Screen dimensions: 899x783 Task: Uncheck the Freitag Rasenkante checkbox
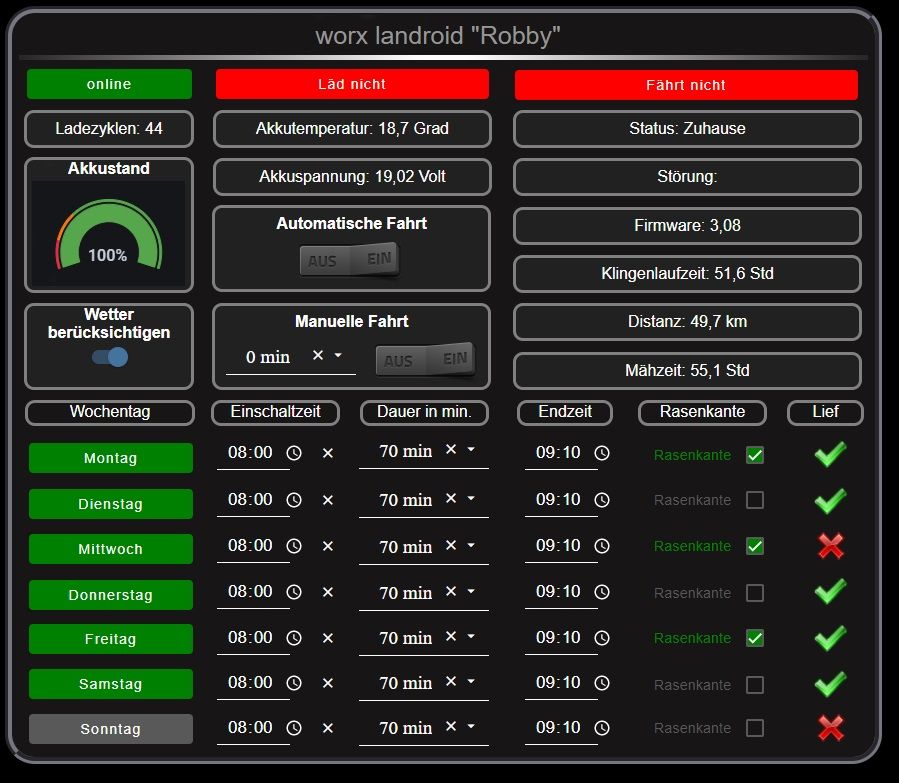(x=755, y=638)
